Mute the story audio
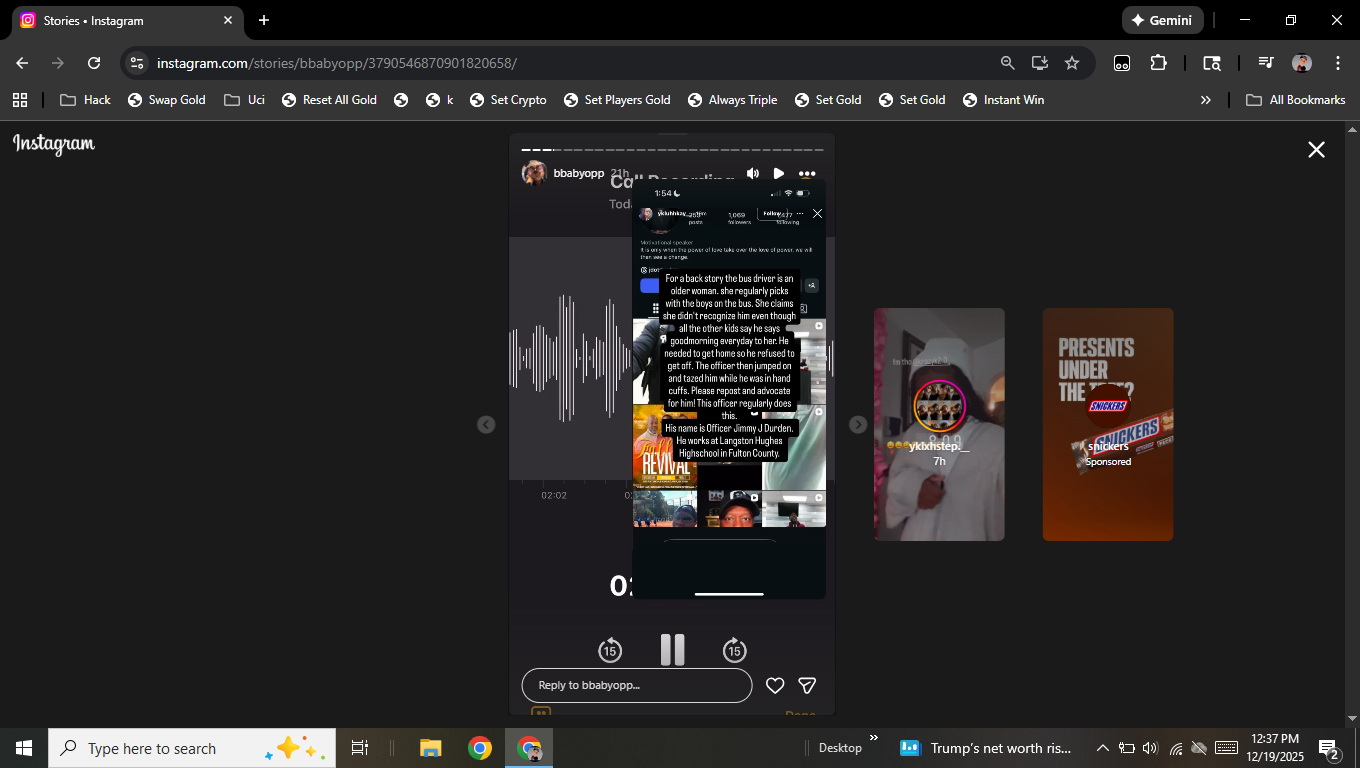This screenshot has width=1360, height=768. (x=753, y=174)
